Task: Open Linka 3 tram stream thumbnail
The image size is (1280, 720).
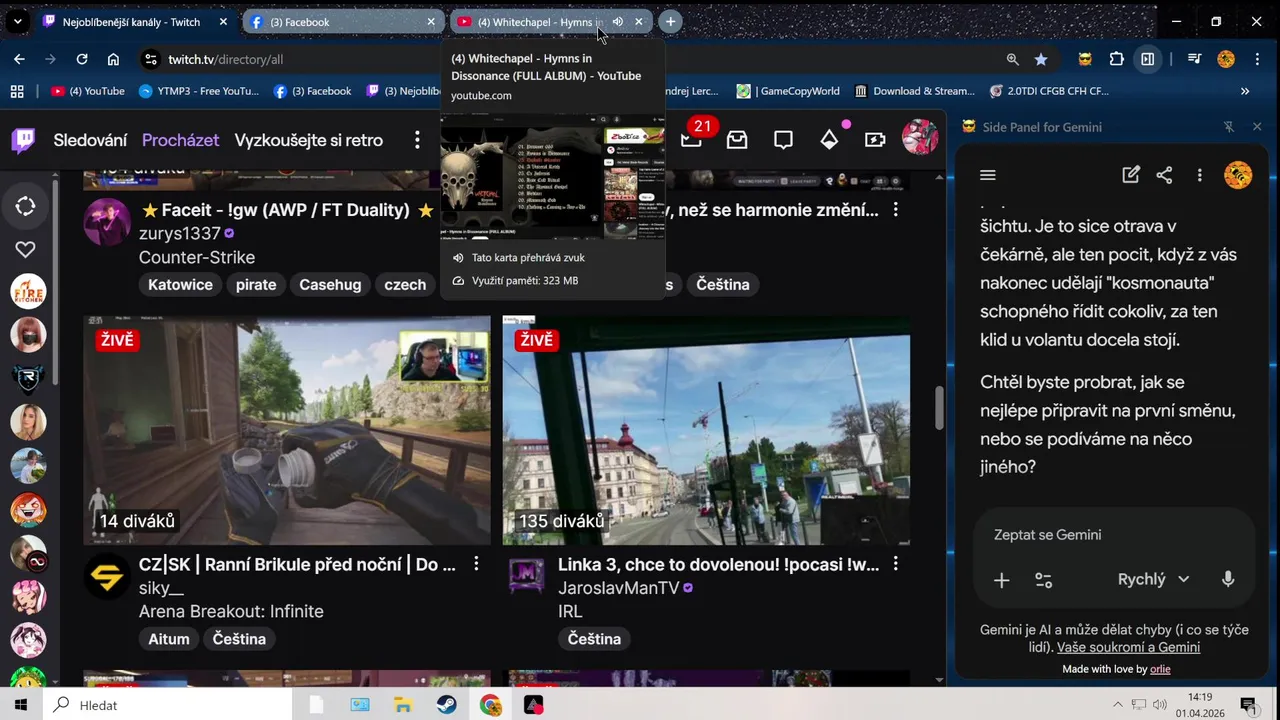Action: pos(706,430)
